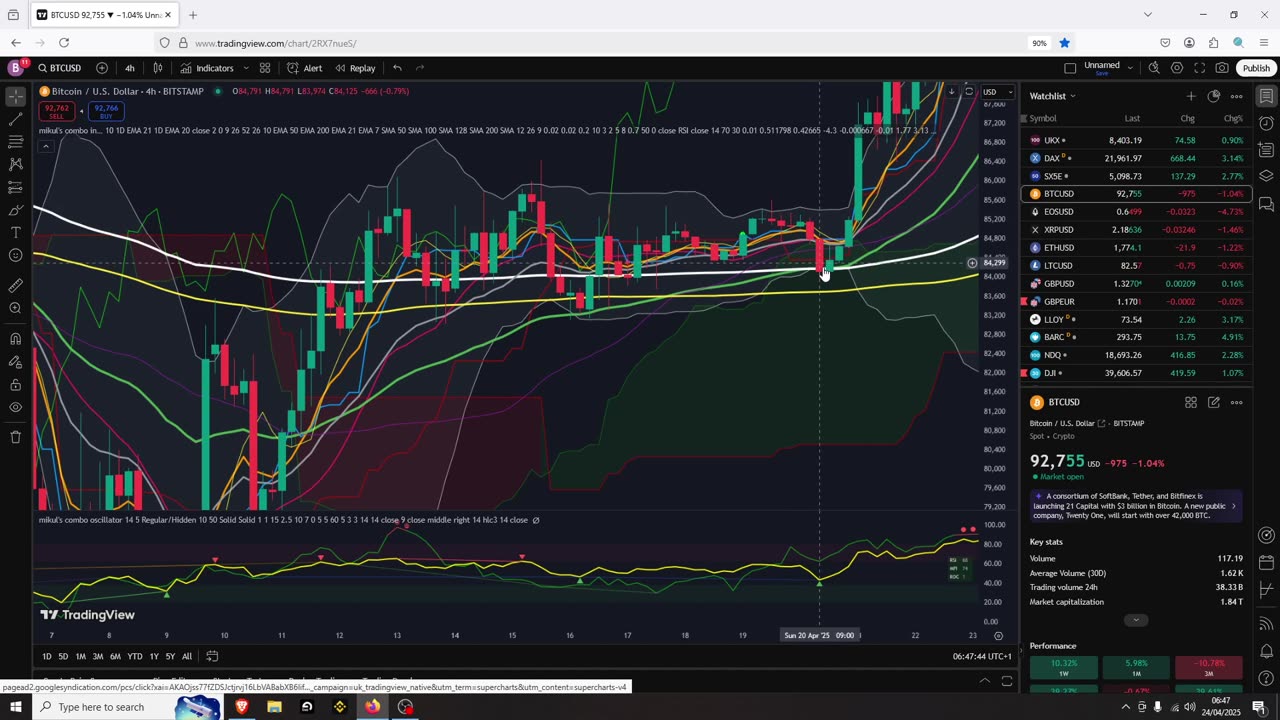The width and height of the screenshot is (1280, 720).
Task: Select the text annotation tool
Action: click(15, 232)
